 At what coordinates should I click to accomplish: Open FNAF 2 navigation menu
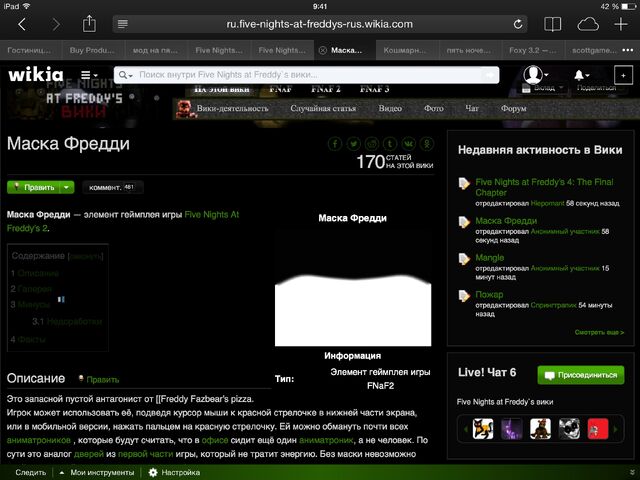[x=326, y=89]
